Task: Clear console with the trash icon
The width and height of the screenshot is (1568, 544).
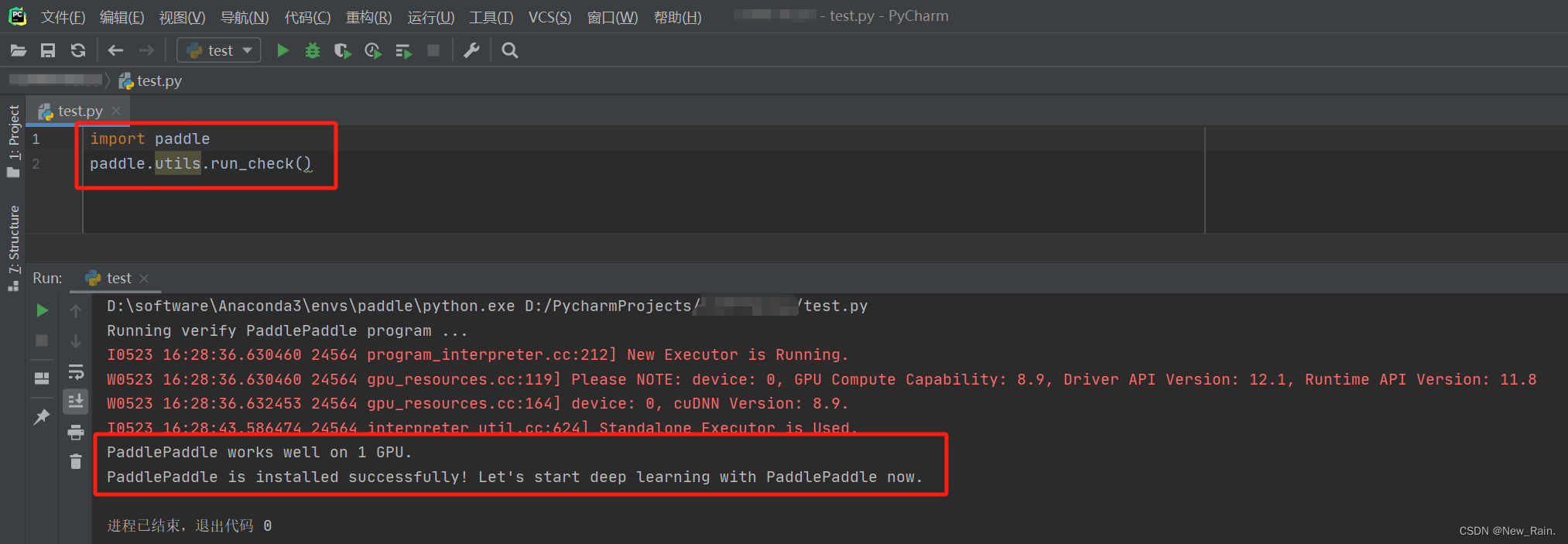Action: 76,462
